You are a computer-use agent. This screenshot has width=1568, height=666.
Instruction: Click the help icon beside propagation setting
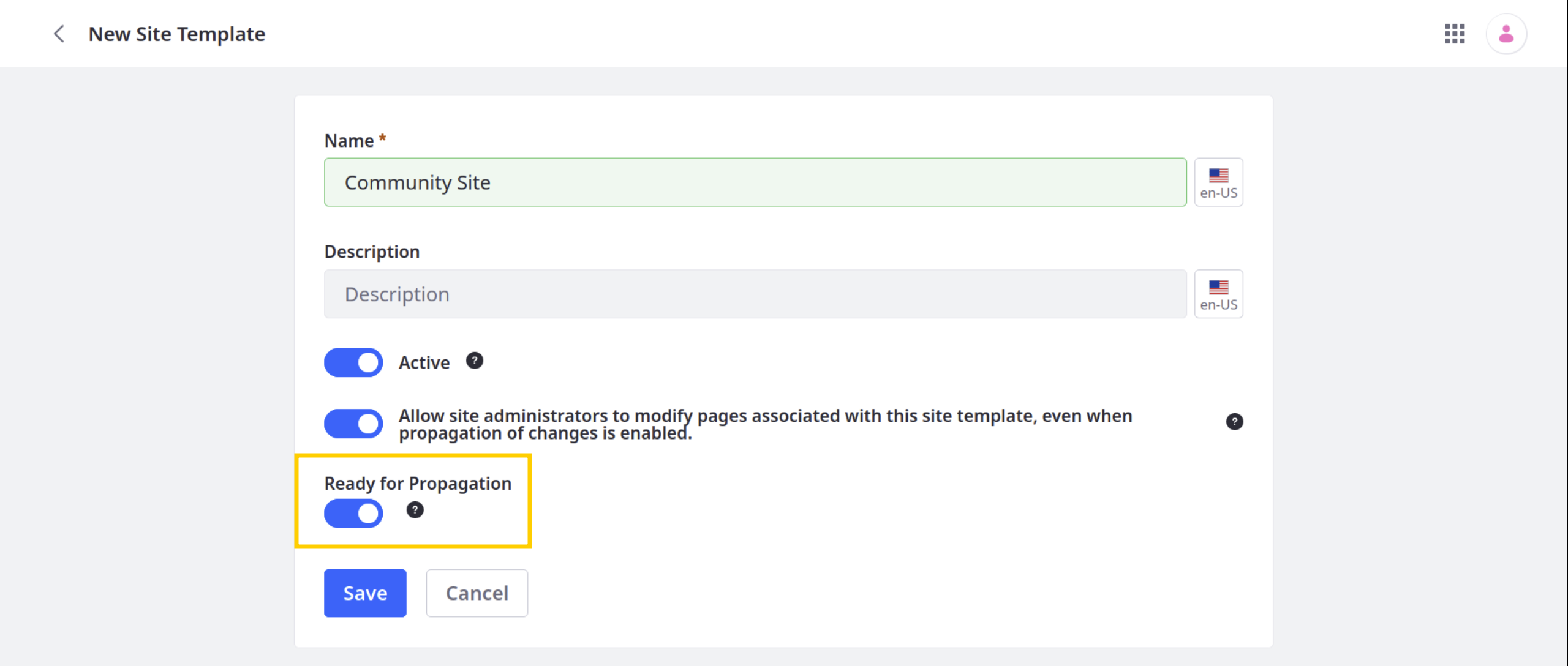[415, 511]
